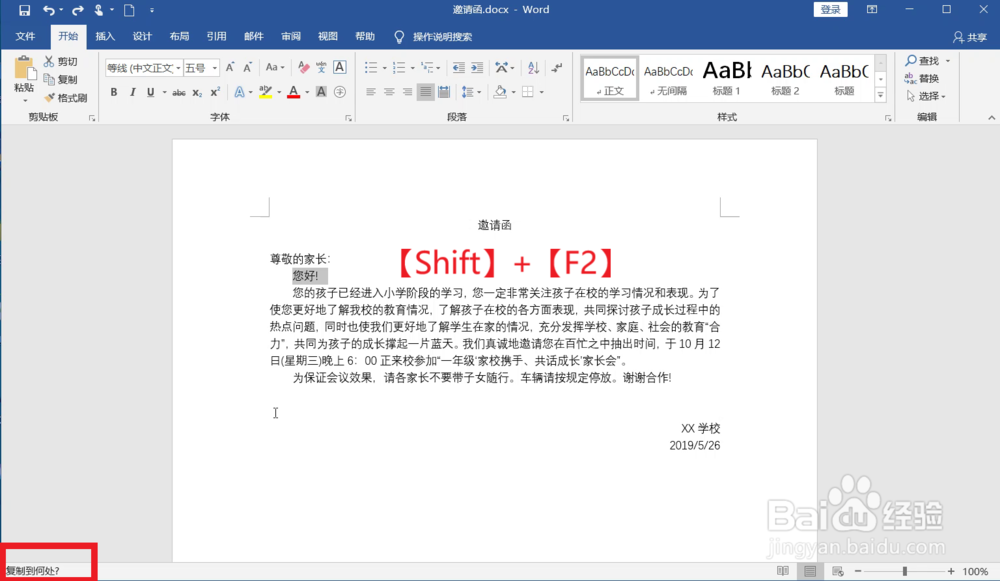The height and width of the screenshot is (581, 1000).
Task: Toggle italic formatting
Action: click(132, 92)
